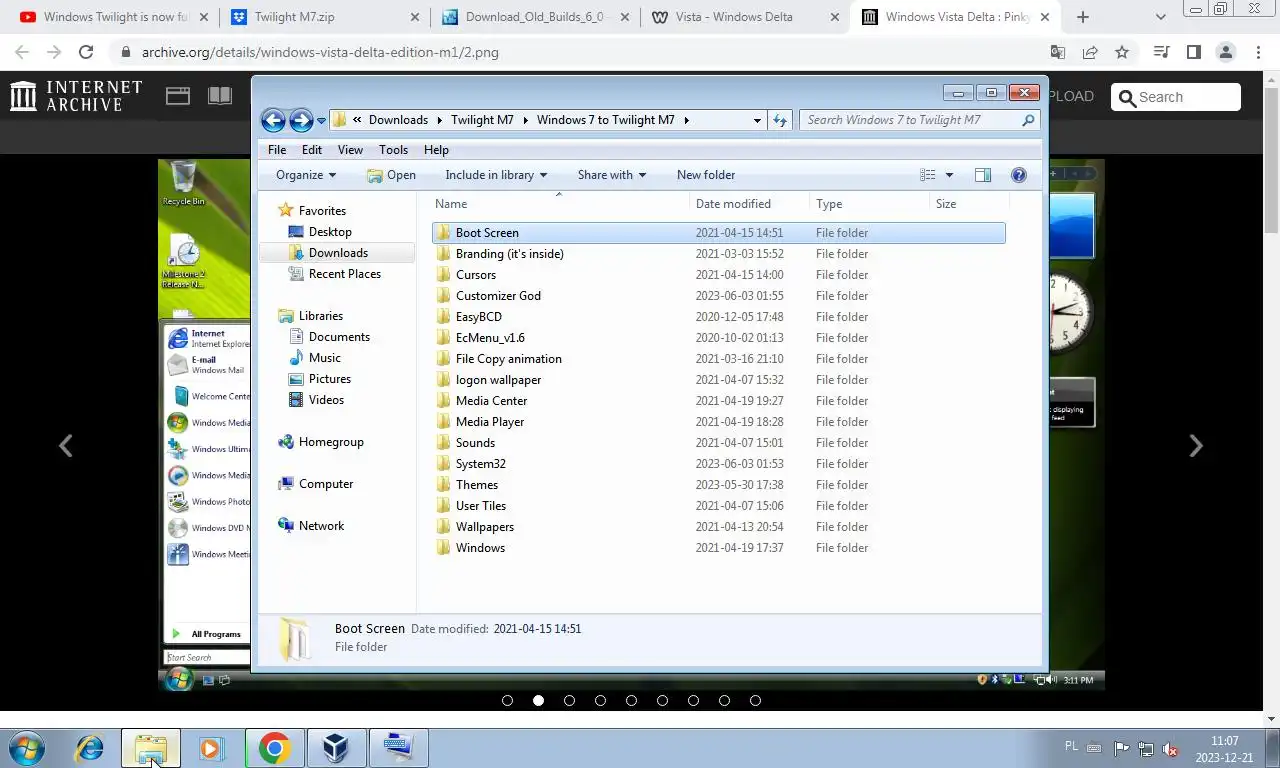Image resolution: width=1280 pixels, height=768 pixels.
Task: Open Chrome tab search chevron
Action: point(1160,17)
